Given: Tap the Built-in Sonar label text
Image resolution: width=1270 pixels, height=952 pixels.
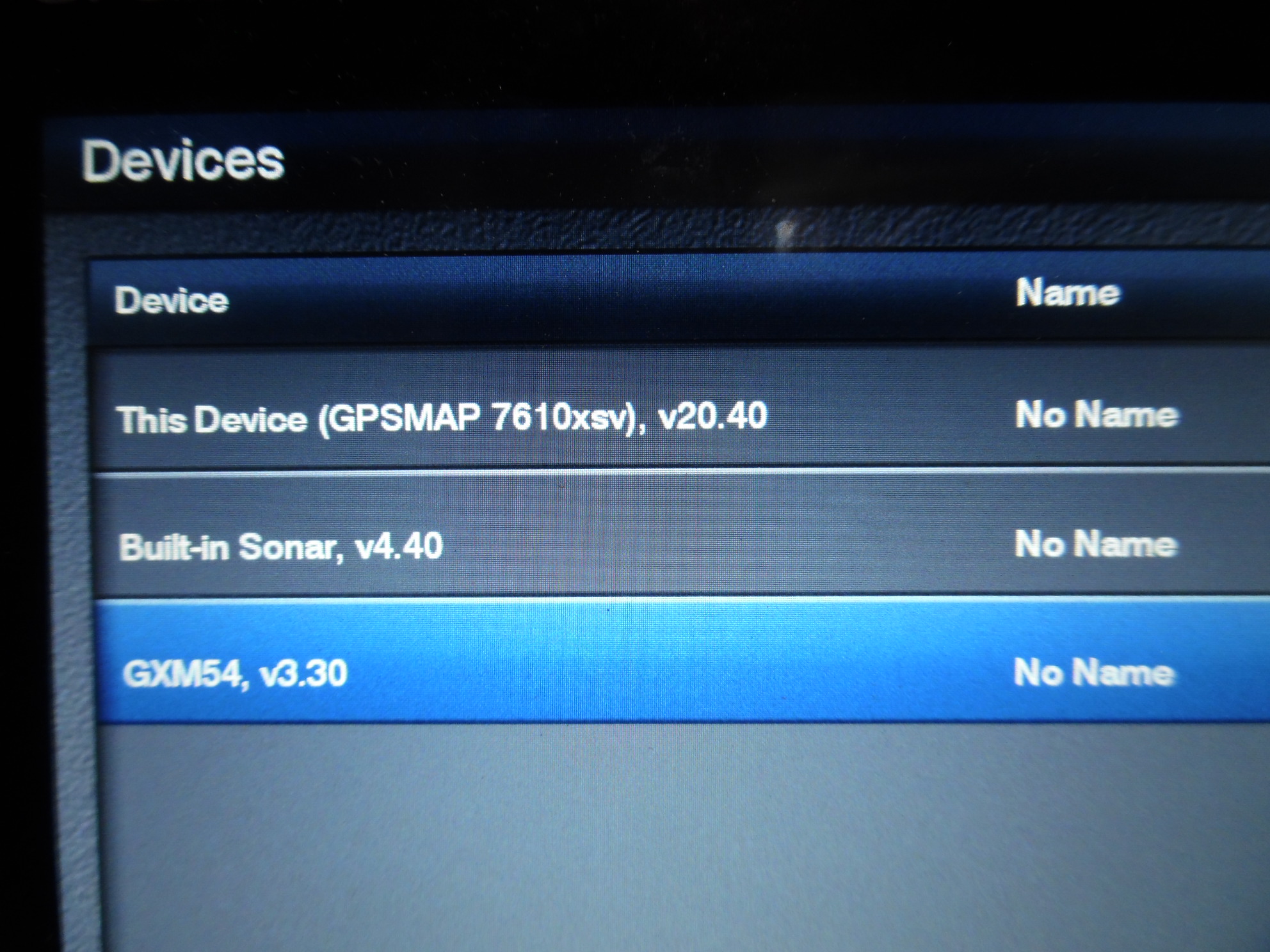Looking at the screenshot, I should pos(228,548).
